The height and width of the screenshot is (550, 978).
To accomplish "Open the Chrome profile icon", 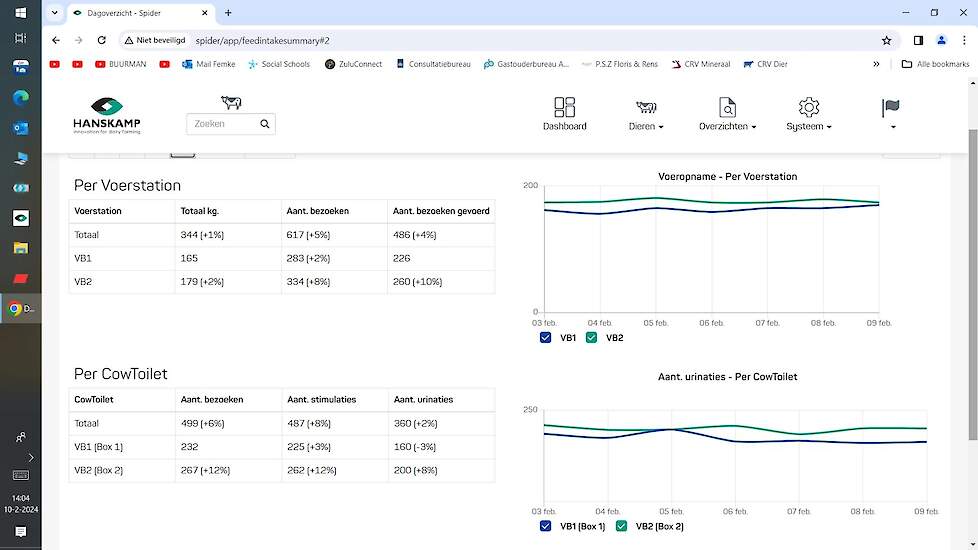I will (x=941, y=40).
